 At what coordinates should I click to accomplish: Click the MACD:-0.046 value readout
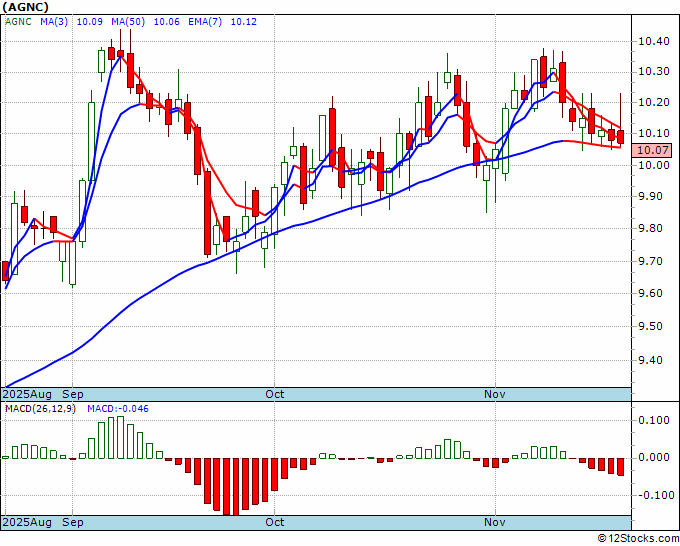(118, 409)
